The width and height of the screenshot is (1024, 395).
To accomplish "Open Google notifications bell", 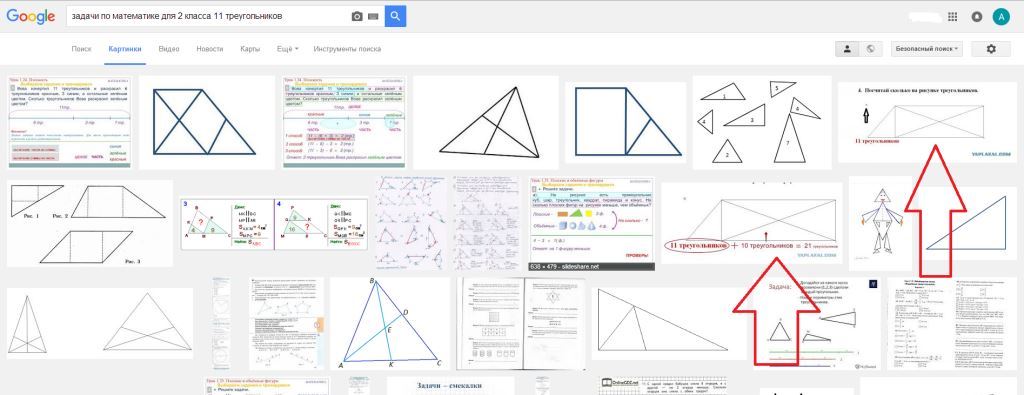I will click(x=977, y=17).
